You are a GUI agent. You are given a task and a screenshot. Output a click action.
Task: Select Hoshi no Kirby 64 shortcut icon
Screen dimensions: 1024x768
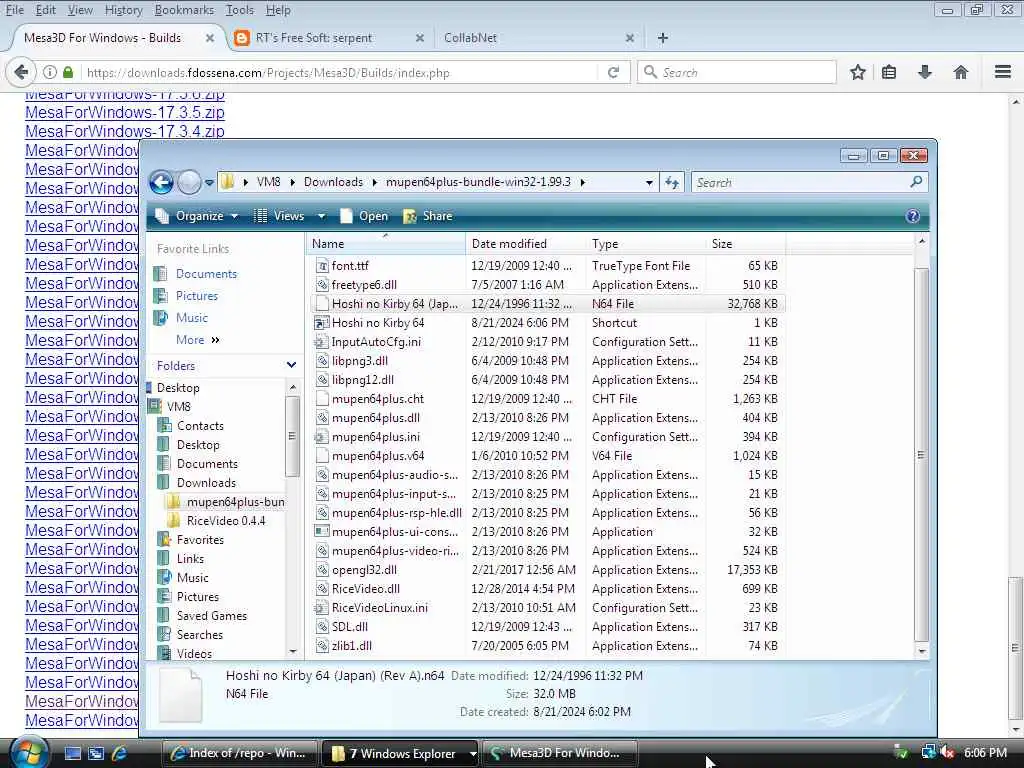pyautogui.click(x=321, y=323)
